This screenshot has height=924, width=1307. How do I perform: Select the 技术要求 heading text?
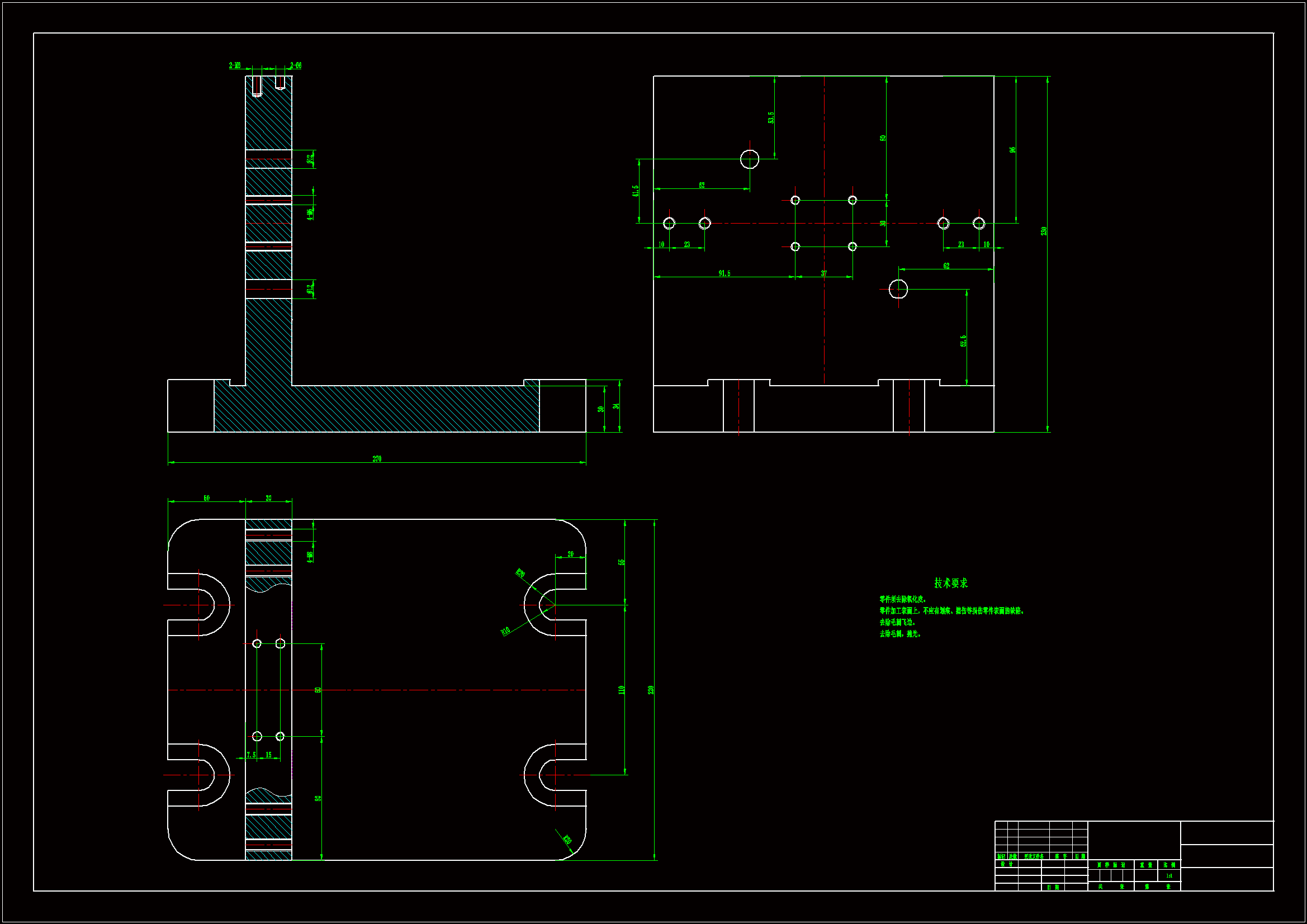tap(951, 583)
